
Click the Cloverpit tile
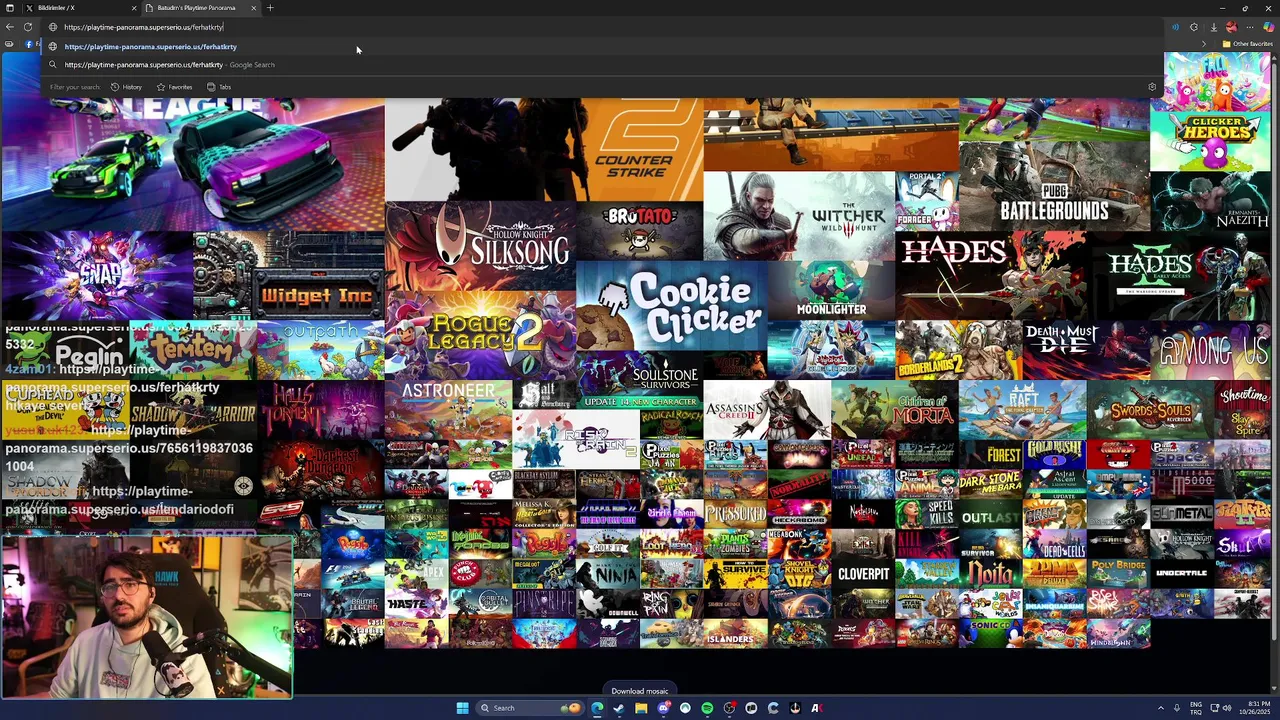[863, 573]
